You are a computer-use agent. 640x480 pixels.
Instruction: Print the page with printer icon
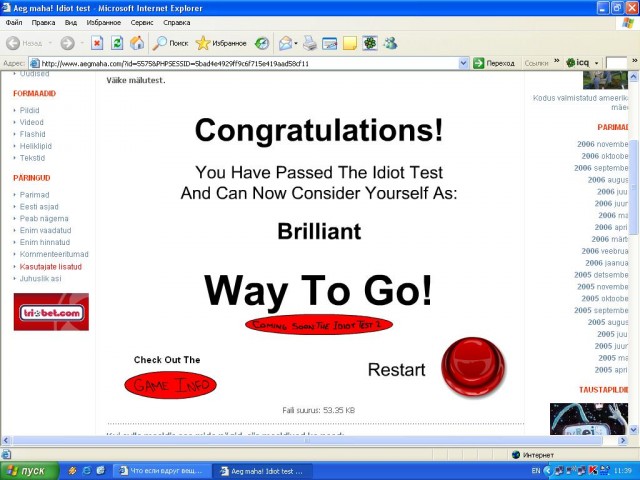point(310,43)
